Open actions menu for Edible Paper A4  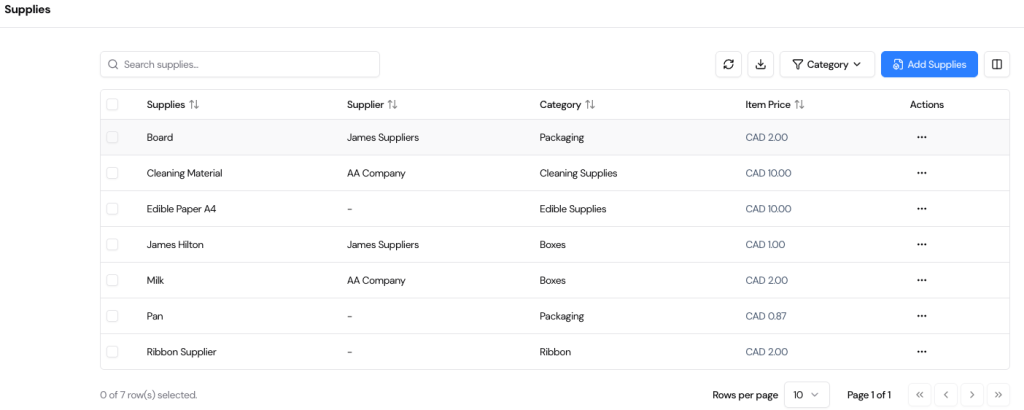(x=921, y=209)
